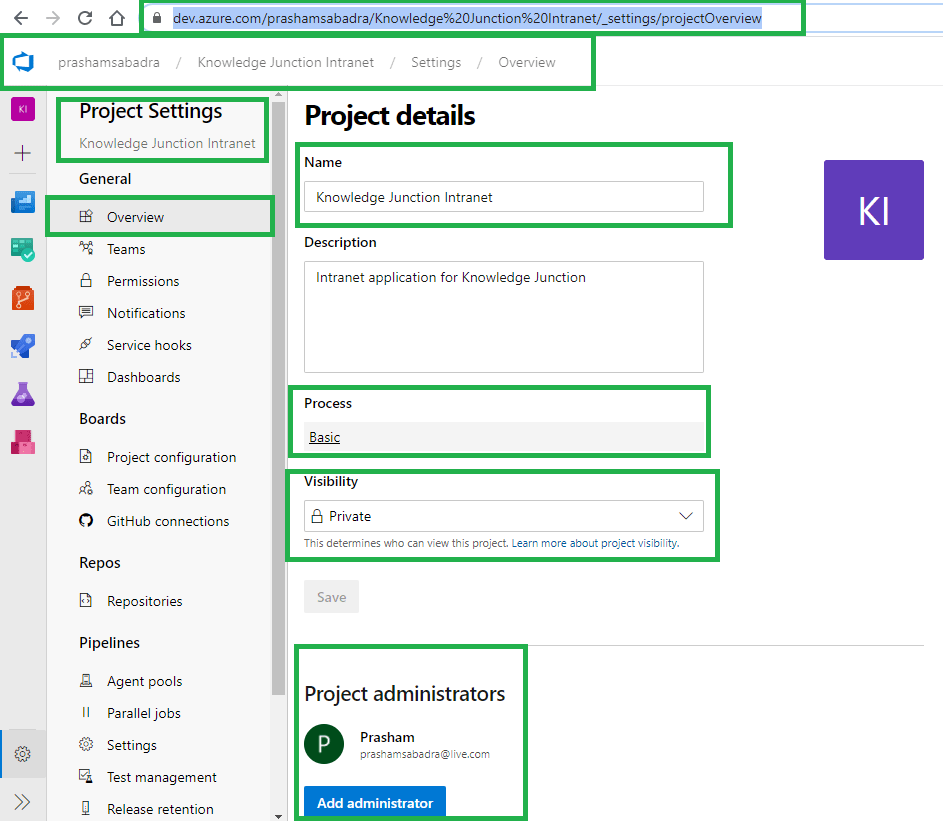The height and width of the screenshot is (821, 943).
Task: Click Prasham's green avatar
Action: (x=324, y=744)
